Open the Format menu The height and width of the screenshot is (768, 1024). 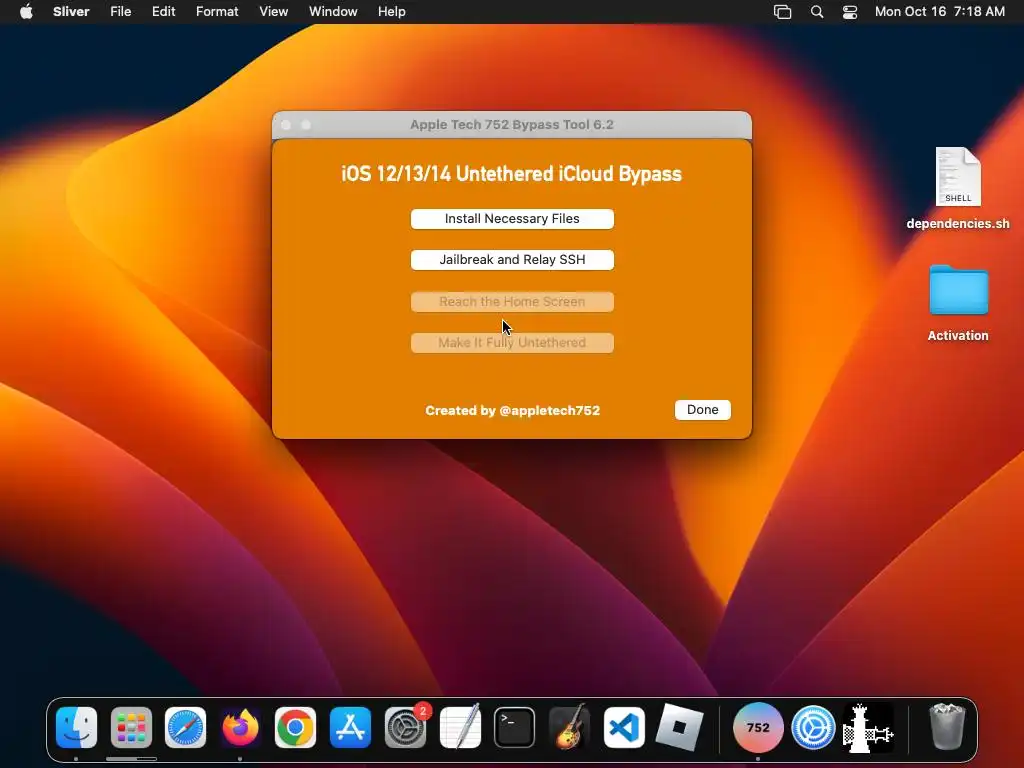[x=217, y=12]
